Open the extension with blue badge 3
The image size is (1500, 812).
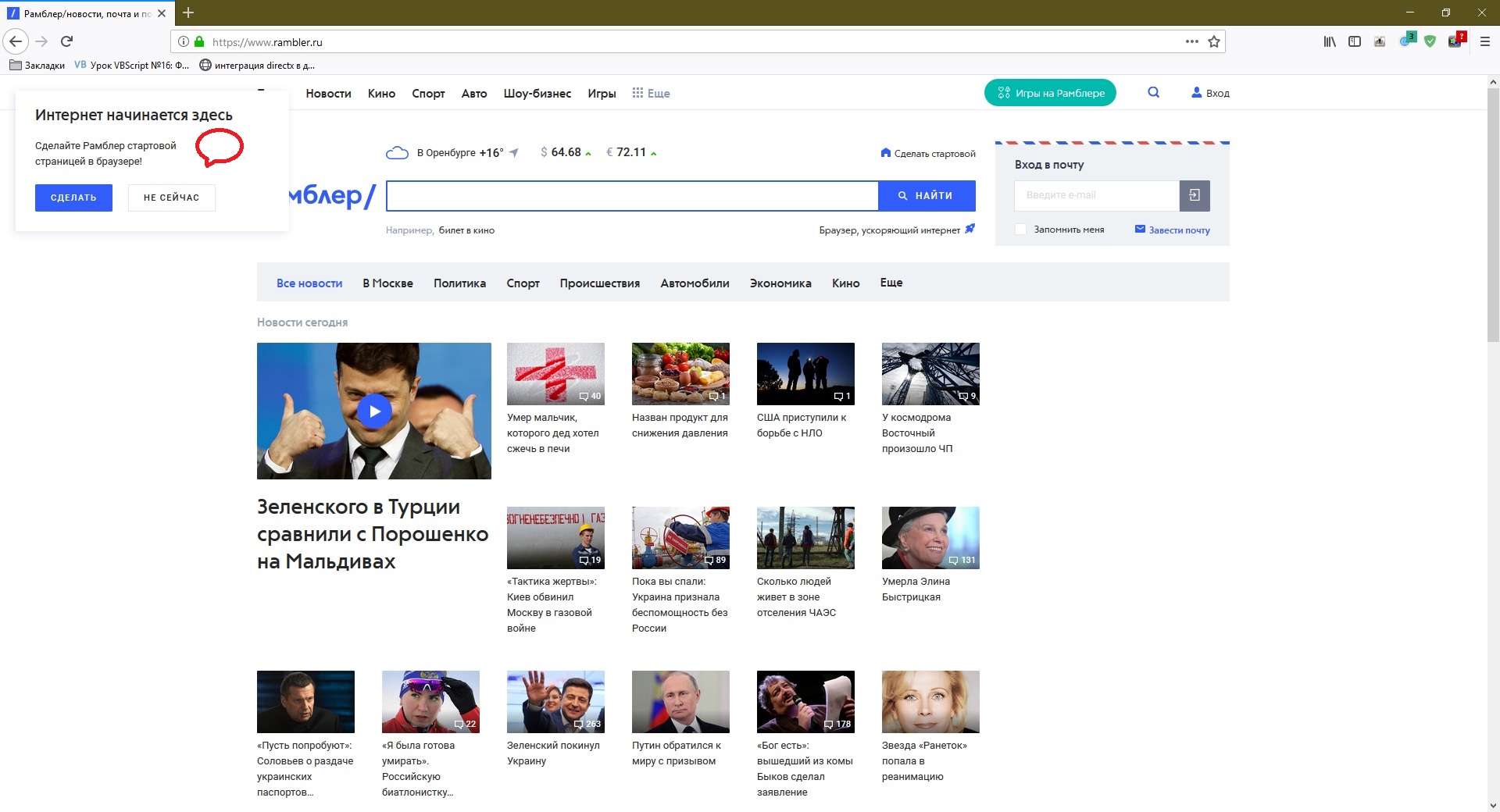(x=1407, y=40)
